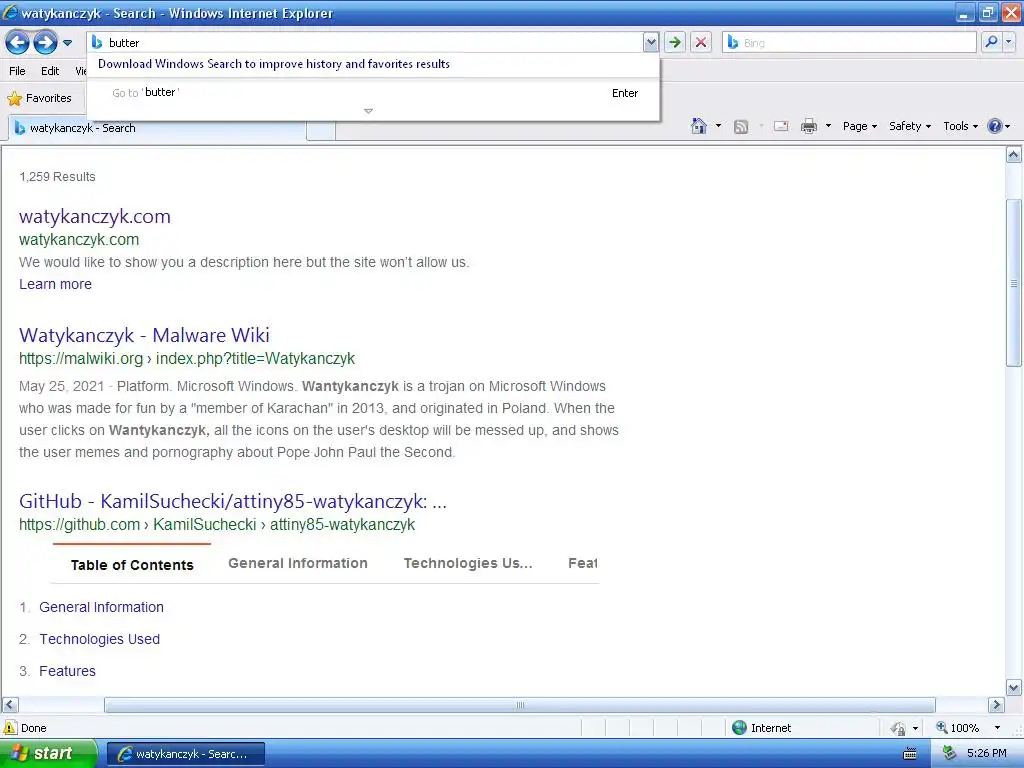Open the Edit menu
The height and width of the screenshot is (768, 1024).
coord(50,71)
